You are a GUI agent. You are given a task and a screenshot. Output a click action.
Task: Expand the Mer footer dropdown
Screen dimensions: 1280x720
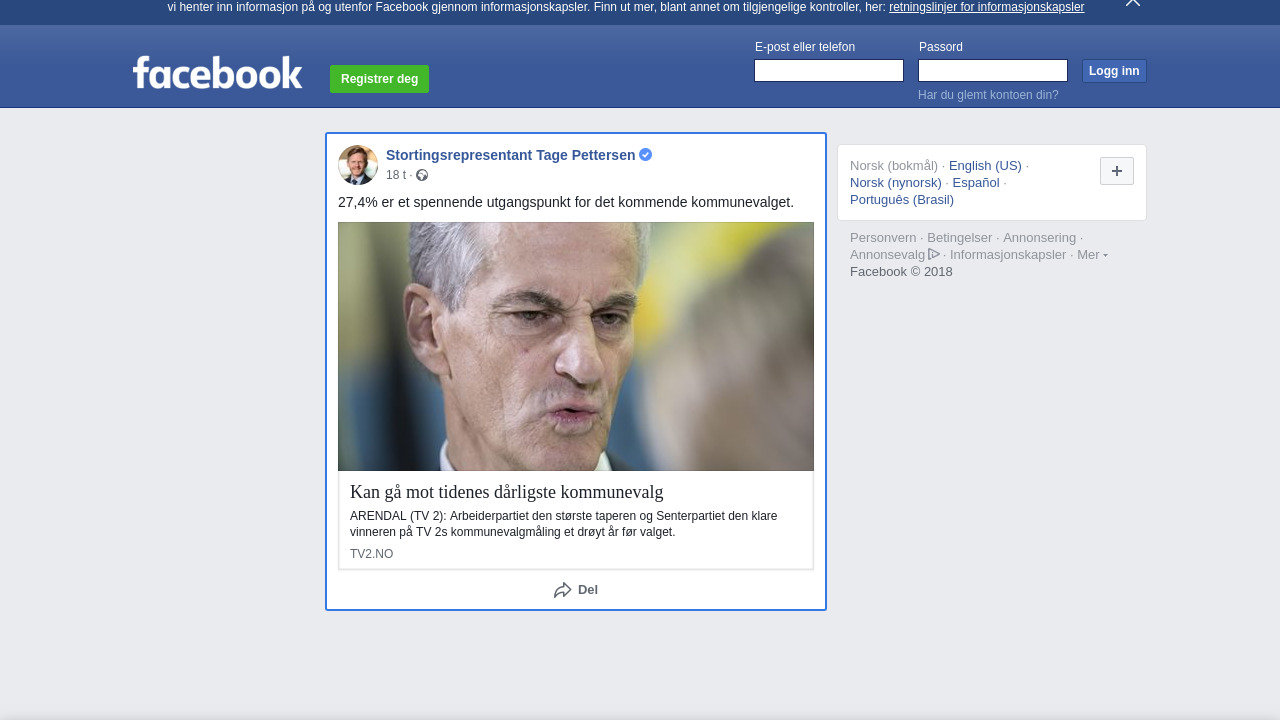click(x=1092, y=255)
